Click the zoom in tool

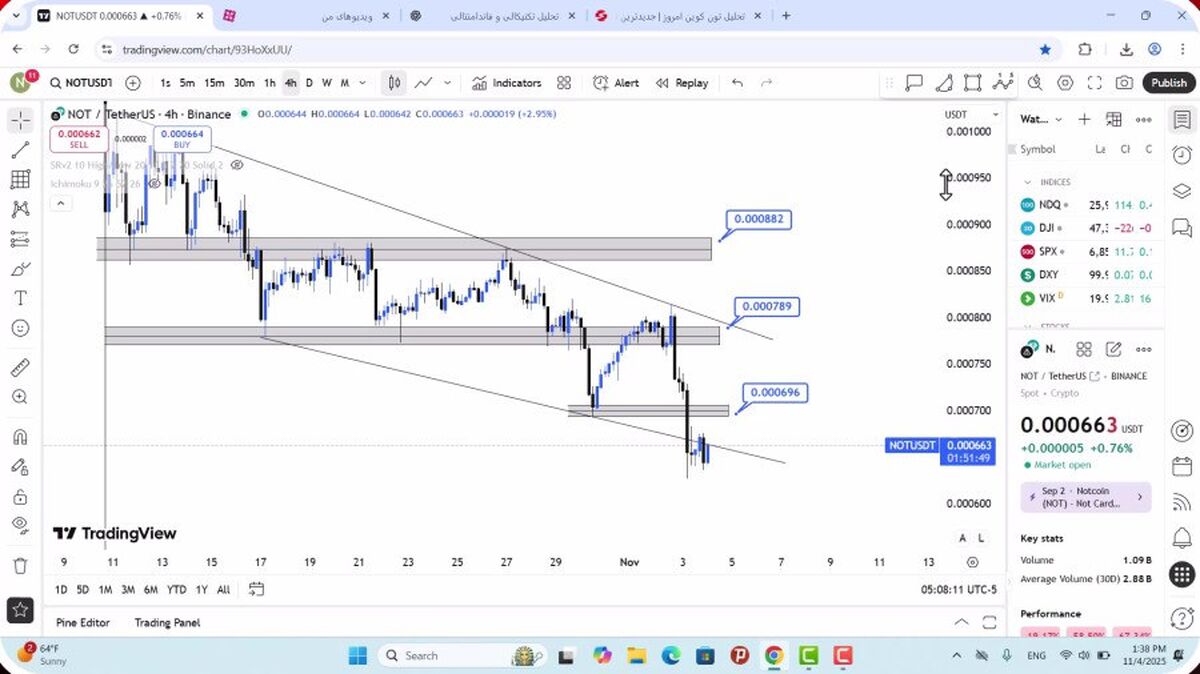point(20,397)
